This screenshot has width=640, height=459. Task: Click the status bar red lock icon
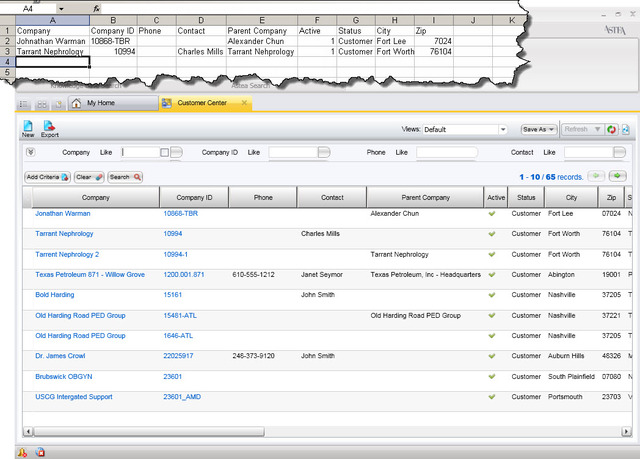(40, 452)
